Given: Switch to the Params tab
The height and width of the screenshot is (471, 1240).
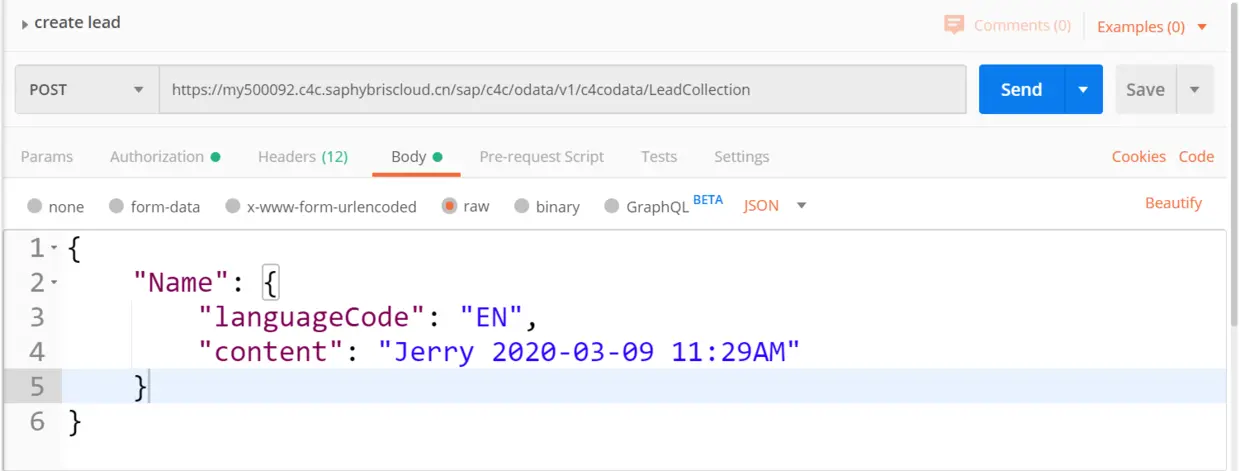Looking at the screenshot, I should (x=47, y=157).
